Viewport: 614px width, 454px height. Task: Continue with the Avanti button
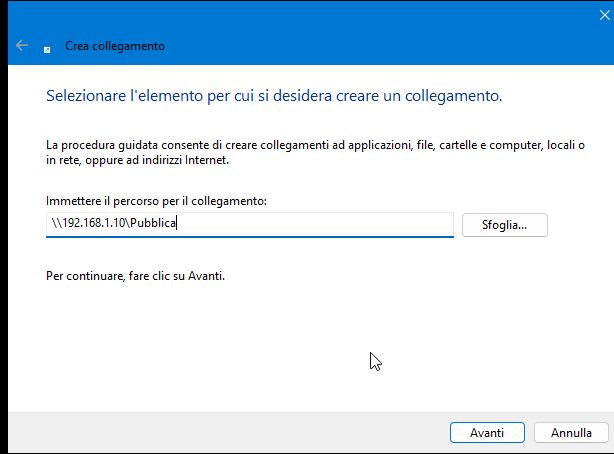pyautogui.click(x=487, y=432)
